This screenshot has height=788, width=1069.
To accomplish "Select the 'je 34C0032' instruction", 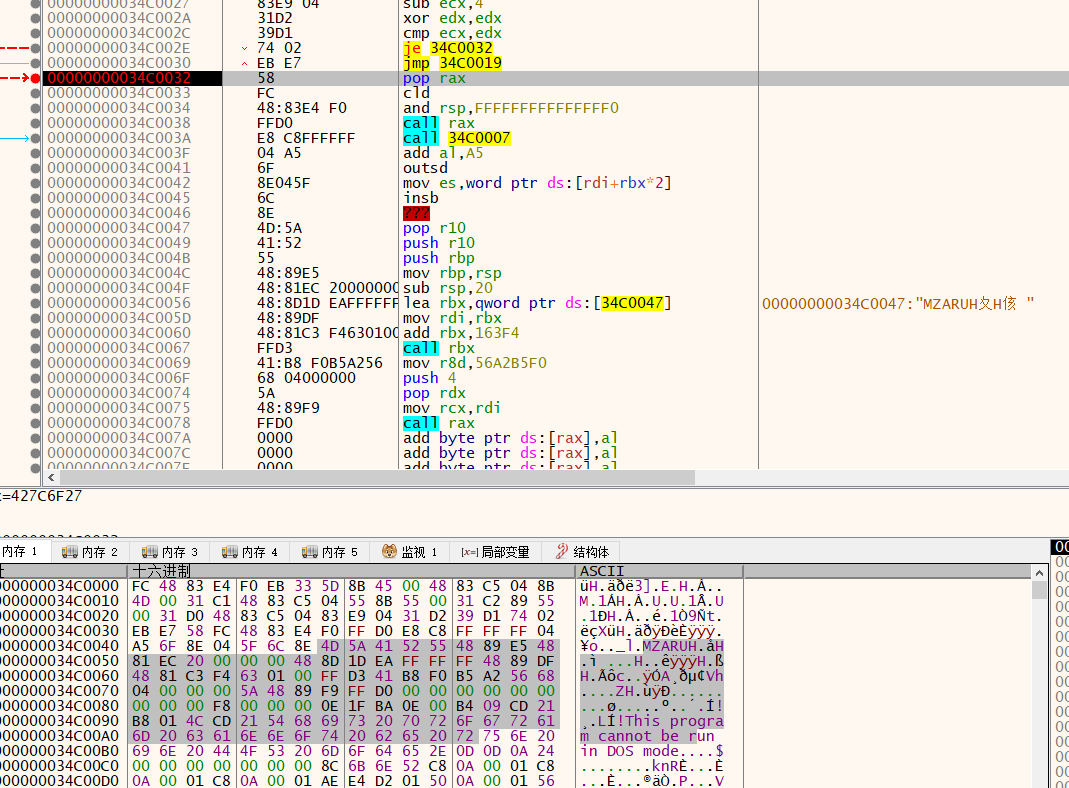I will [447, 48].
